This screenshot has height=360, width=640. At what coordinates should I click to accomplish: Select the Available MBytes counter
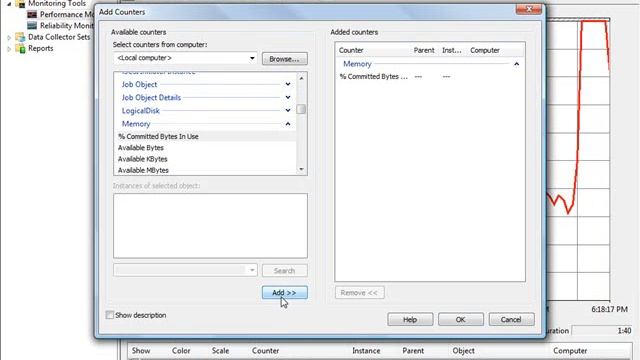tap(205, 170)
